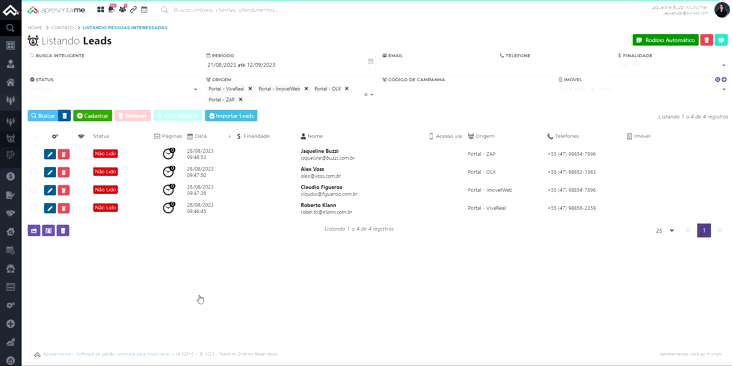This screenshot has height=366, width=732.
Task: Click the first purple bulk action button
Action: tap(34, 230)
